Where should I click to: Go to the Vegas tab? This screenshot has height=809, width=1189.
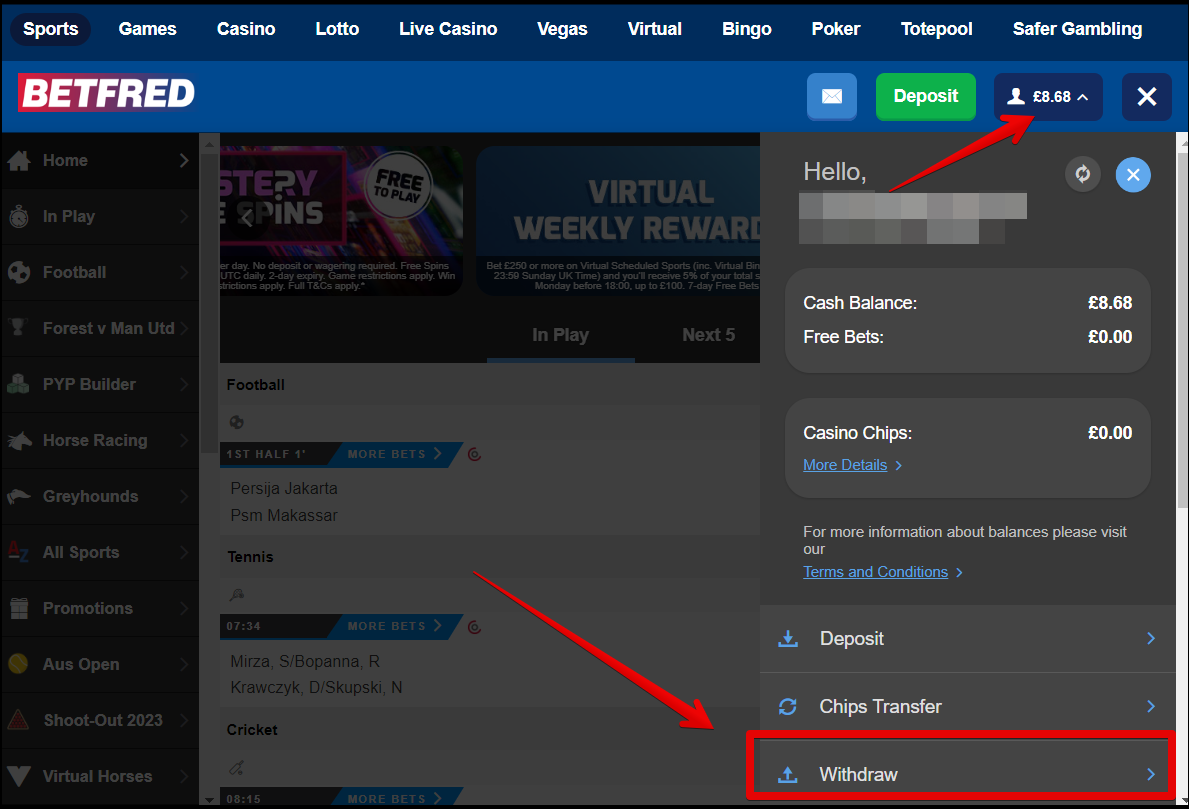(x=562, y=29)
